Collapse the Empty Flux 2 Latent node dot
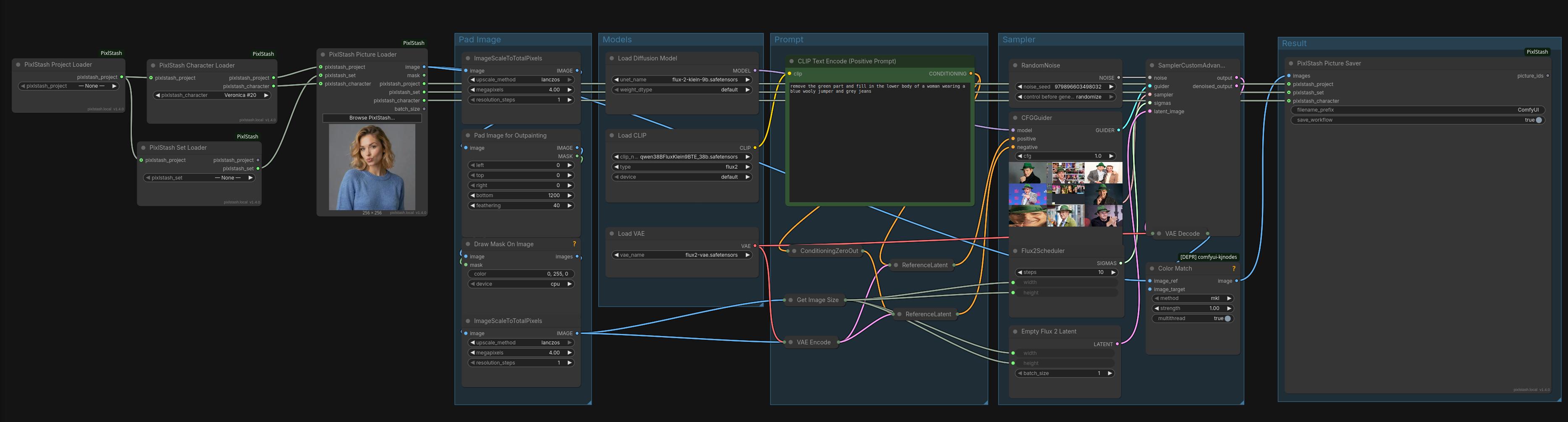This screenshot has width=1568, height=422. click(x=1015, y=331)
